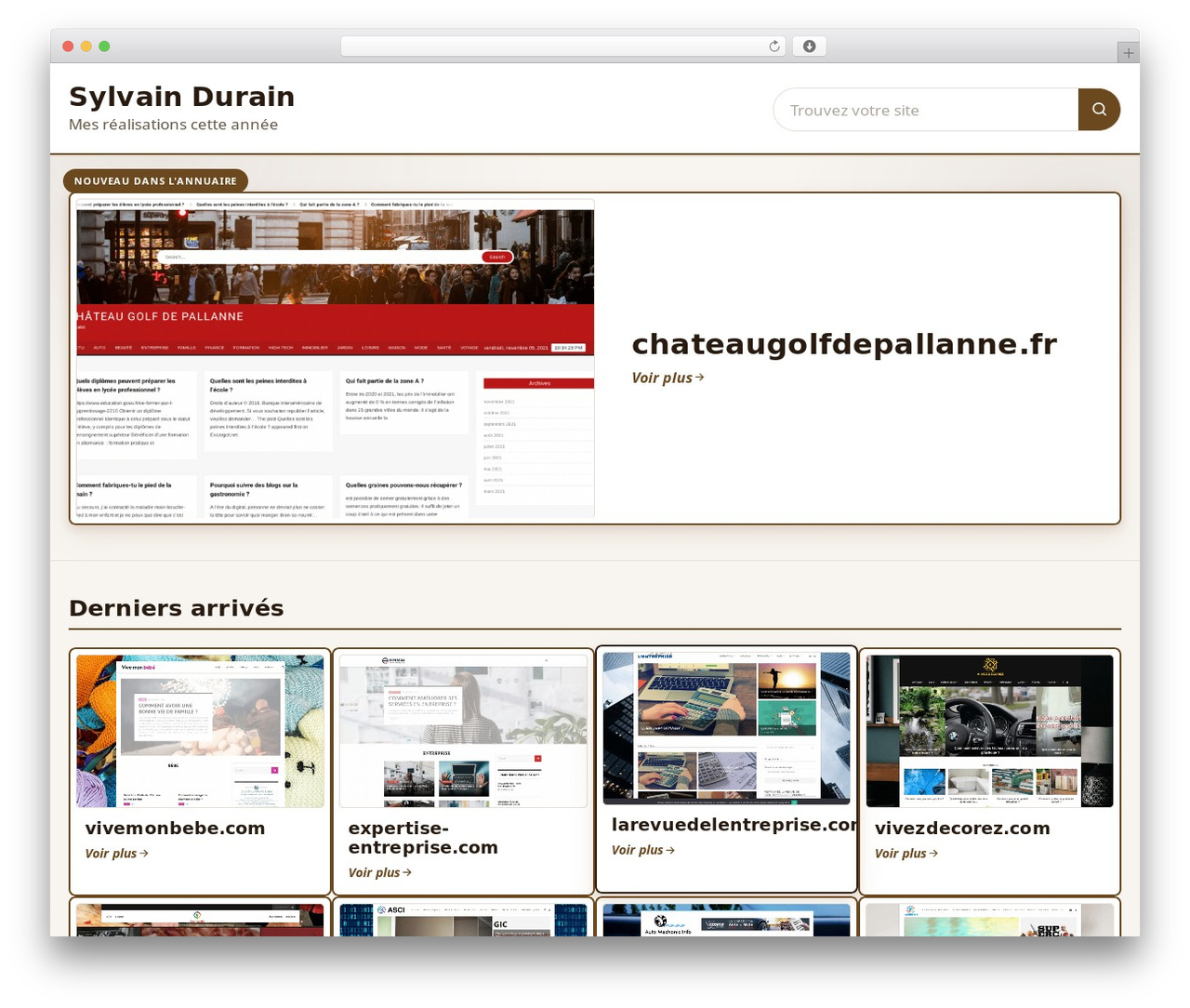The height and width of the screenshot is (1008, 1190).
Task: Minimize the window with the yellow button
Action: [86, 46]
